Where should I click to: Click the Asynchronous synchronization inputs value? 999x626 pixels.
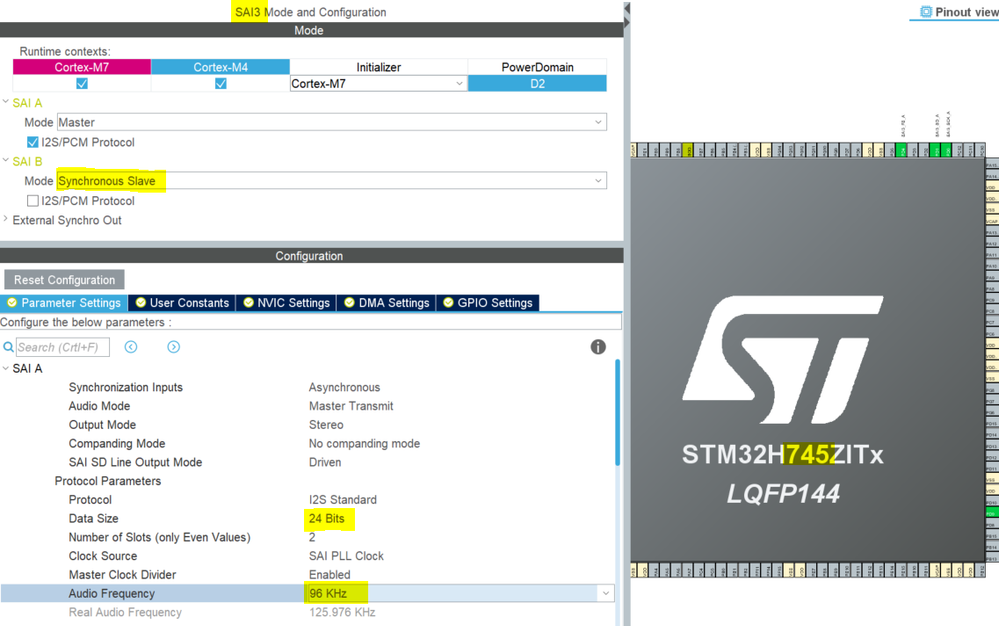344,387
